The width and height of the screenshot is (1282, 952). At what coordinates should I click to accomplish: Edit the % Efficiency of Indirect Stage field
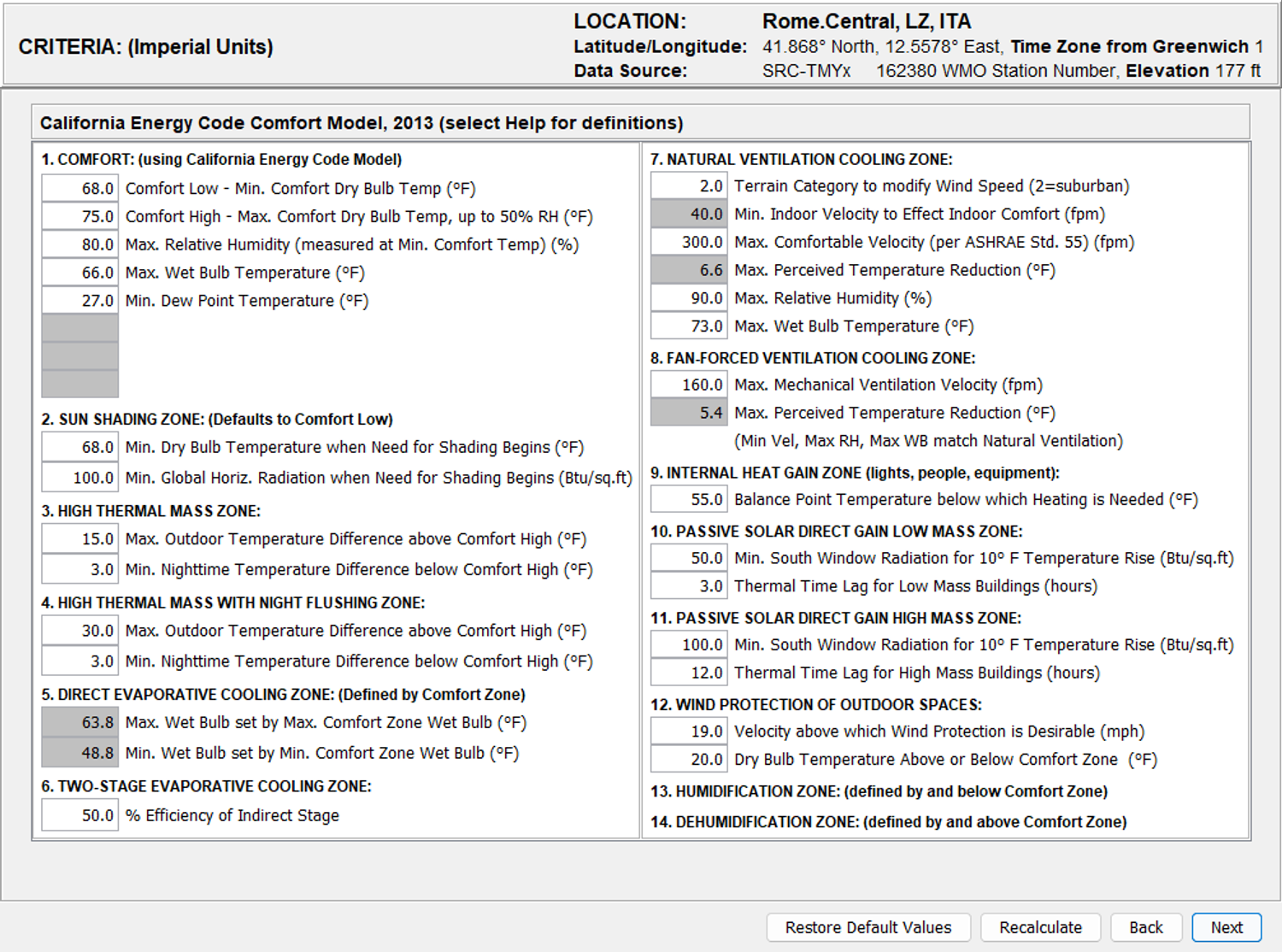pyautogui.click(x=80, y=815)
